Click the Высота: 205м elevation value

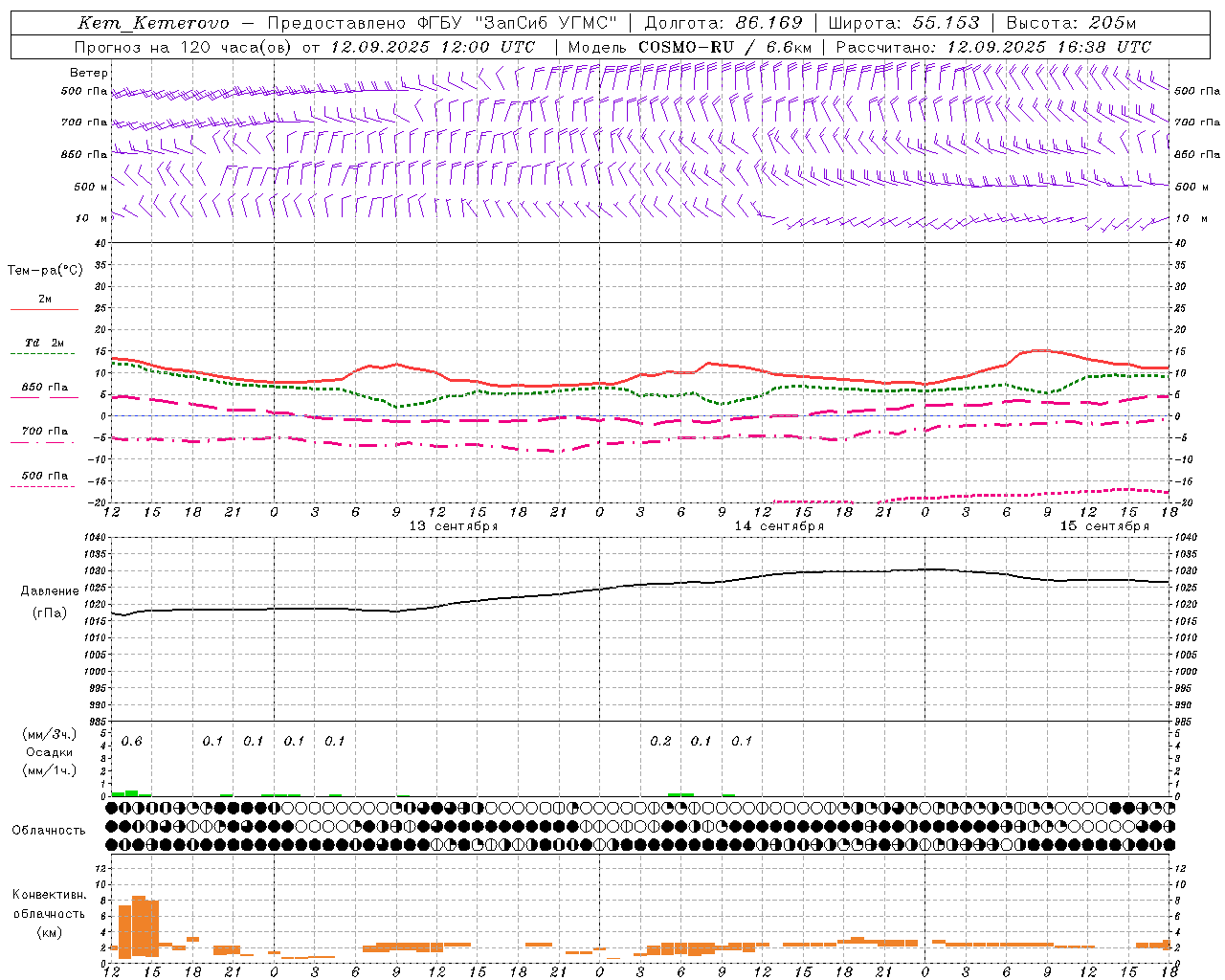pos(1071,23)
